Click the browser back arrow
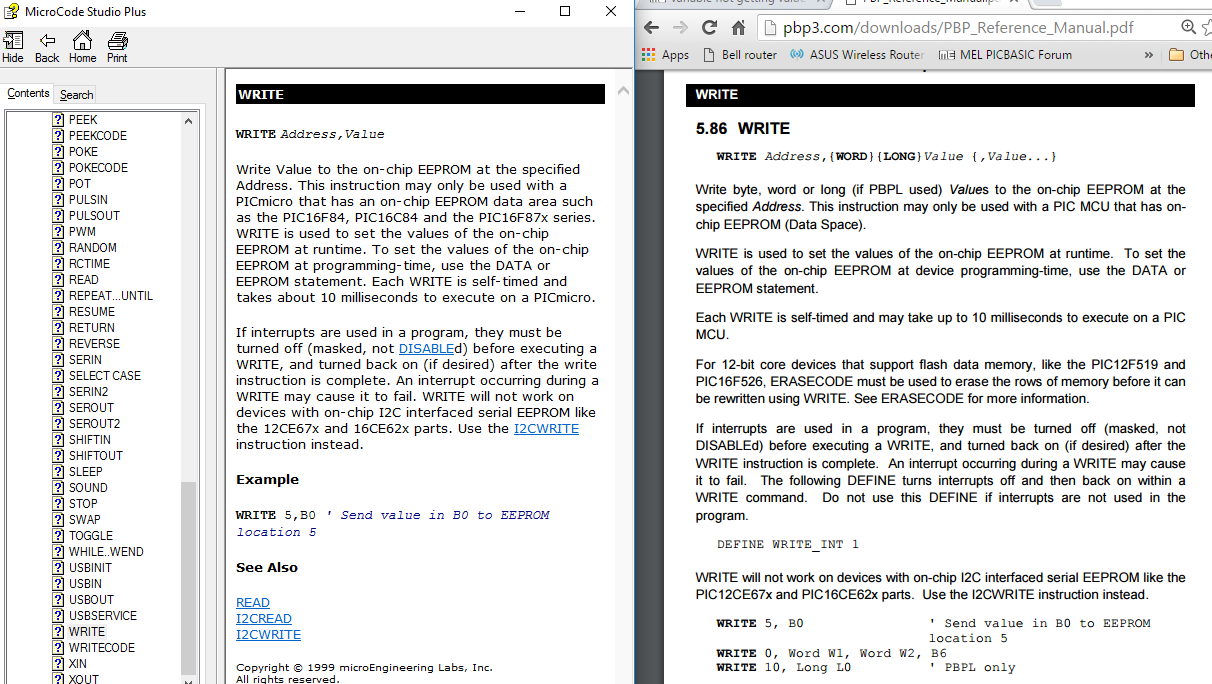 coord(652,28)
